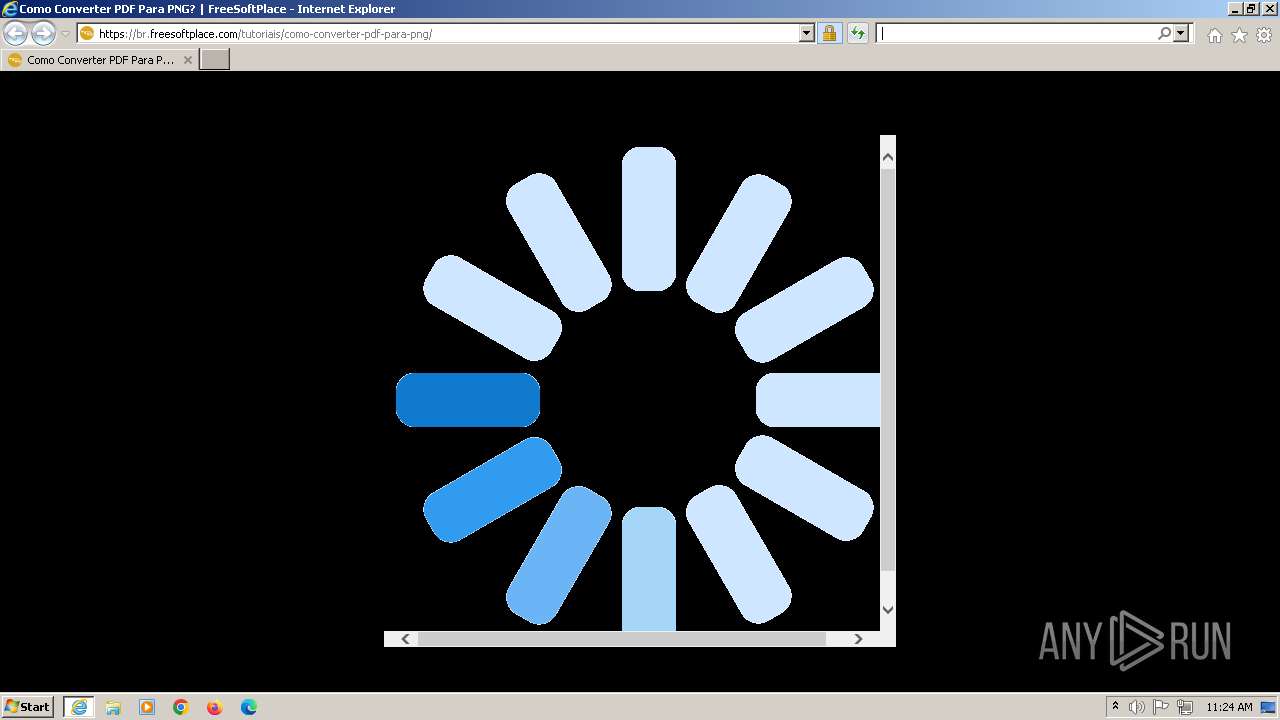Refresh the page using the green arrows icon
This screenshot has width=1280, height=720.
[x=857, y=34]
